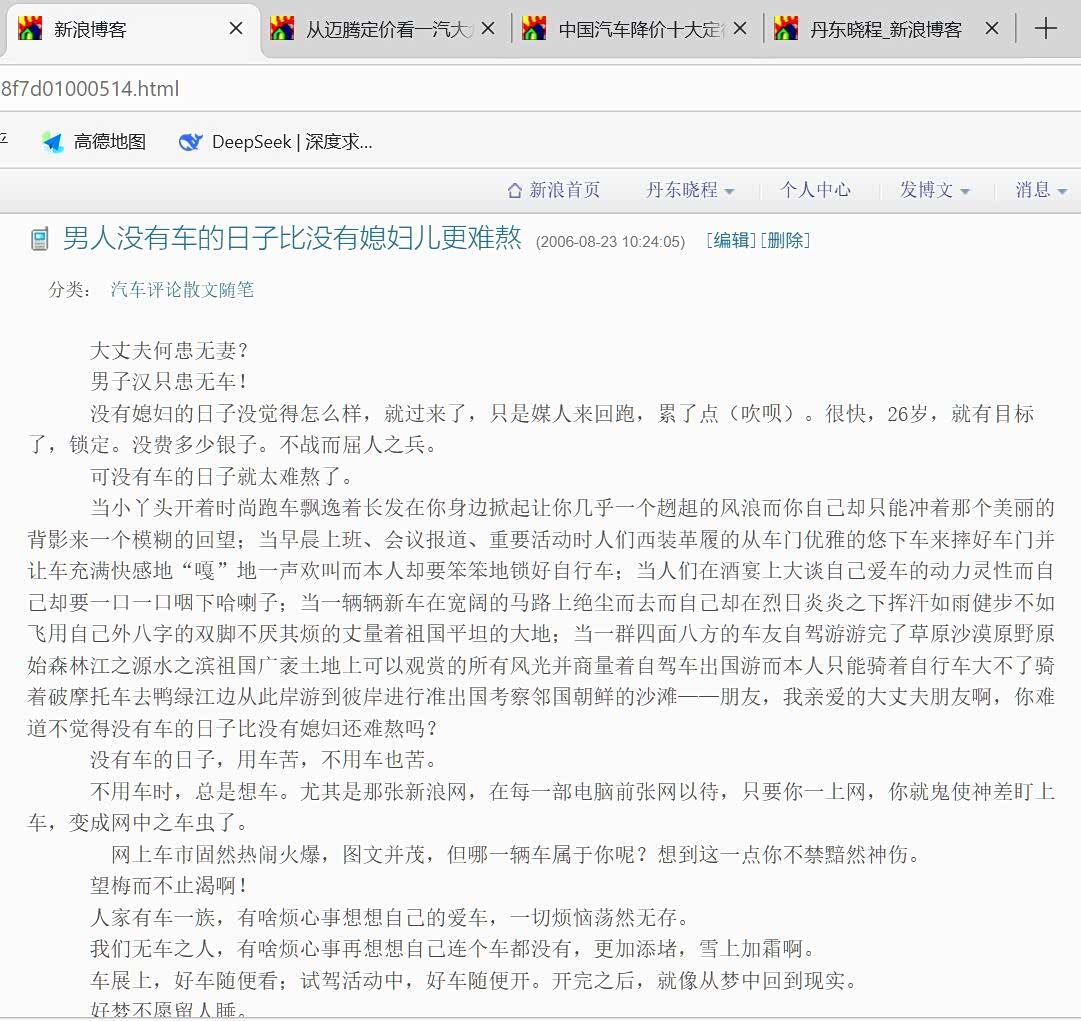Screen dimensions: 1081x1021
Task: Switch to the 丹东晓程_新浪博客 tab
Action: [x=885, y=29]
